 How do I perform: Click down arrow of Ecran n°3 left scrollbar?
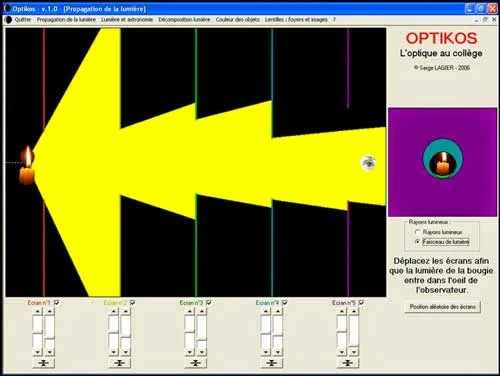tap(190, 352)
